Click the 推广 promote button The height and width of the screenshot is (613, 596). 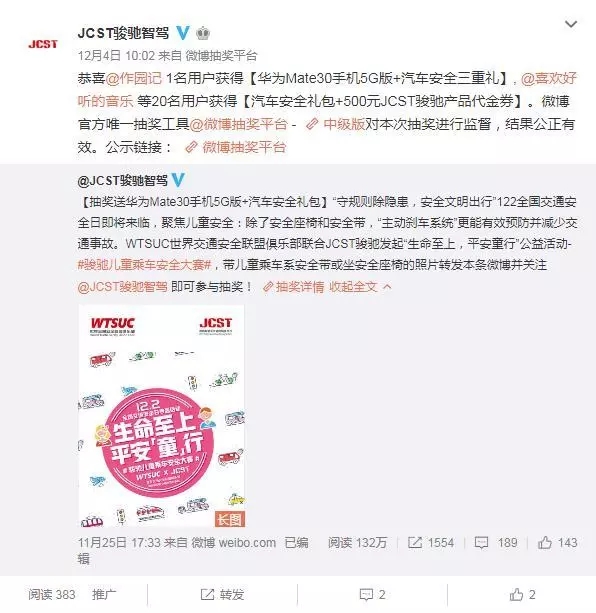point(104,595)
